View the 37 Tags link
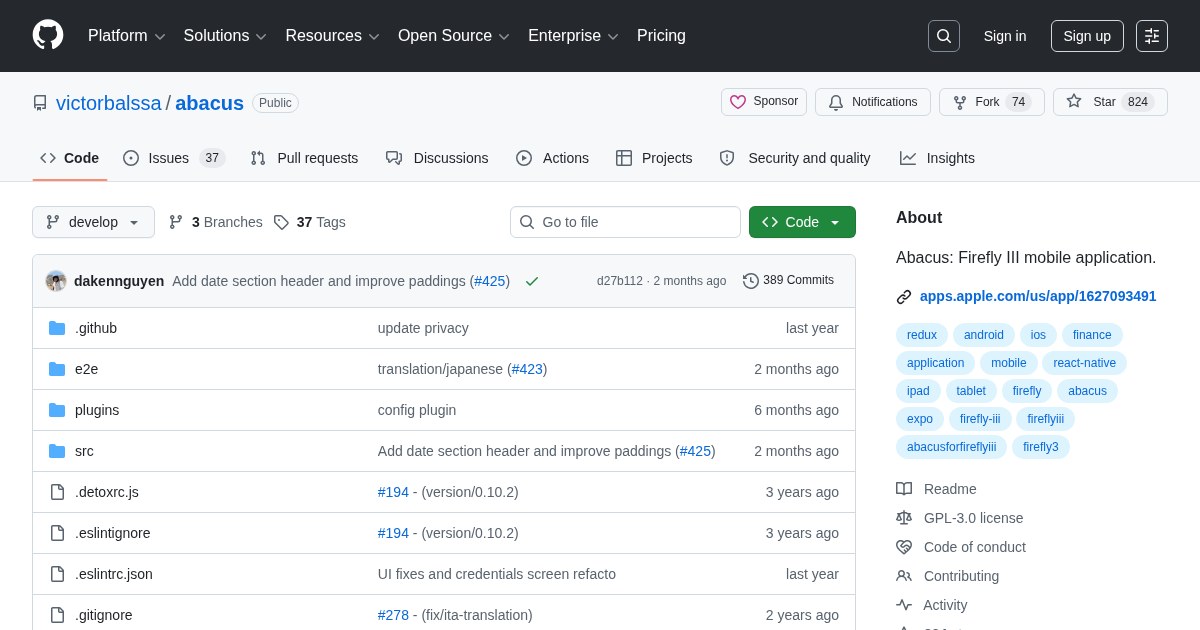The width and height of the screenshot is (1200, 630). (310, 222)
